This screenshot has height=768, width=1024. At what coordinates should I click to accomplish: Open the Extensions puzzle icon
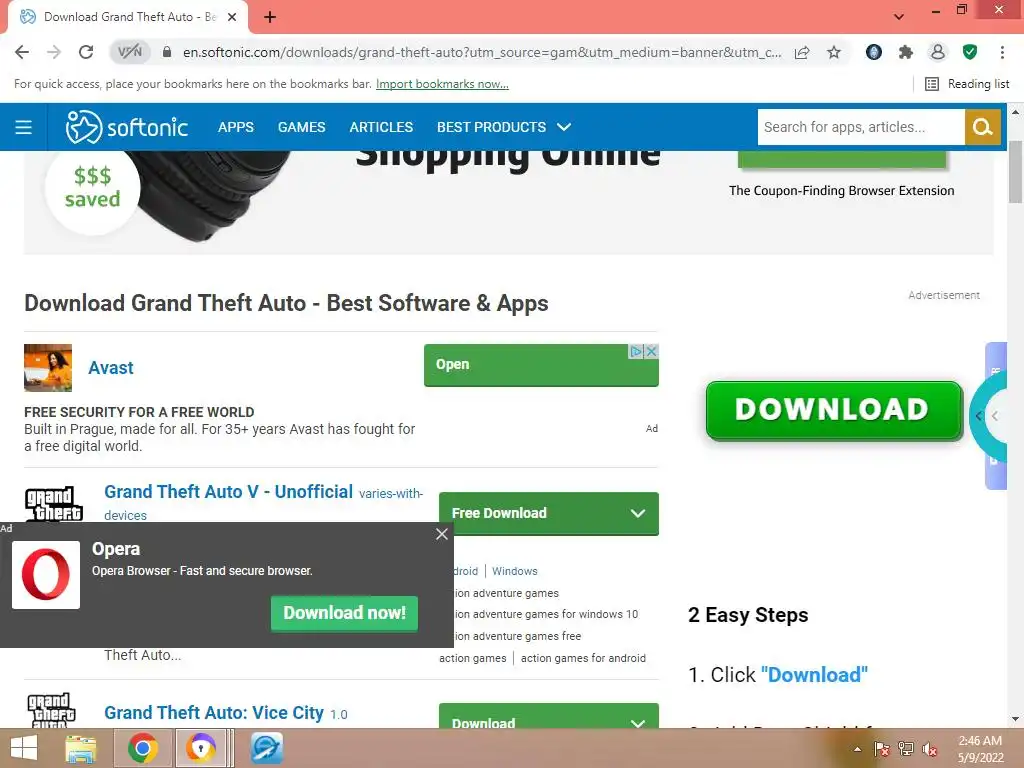pos(906,52)
